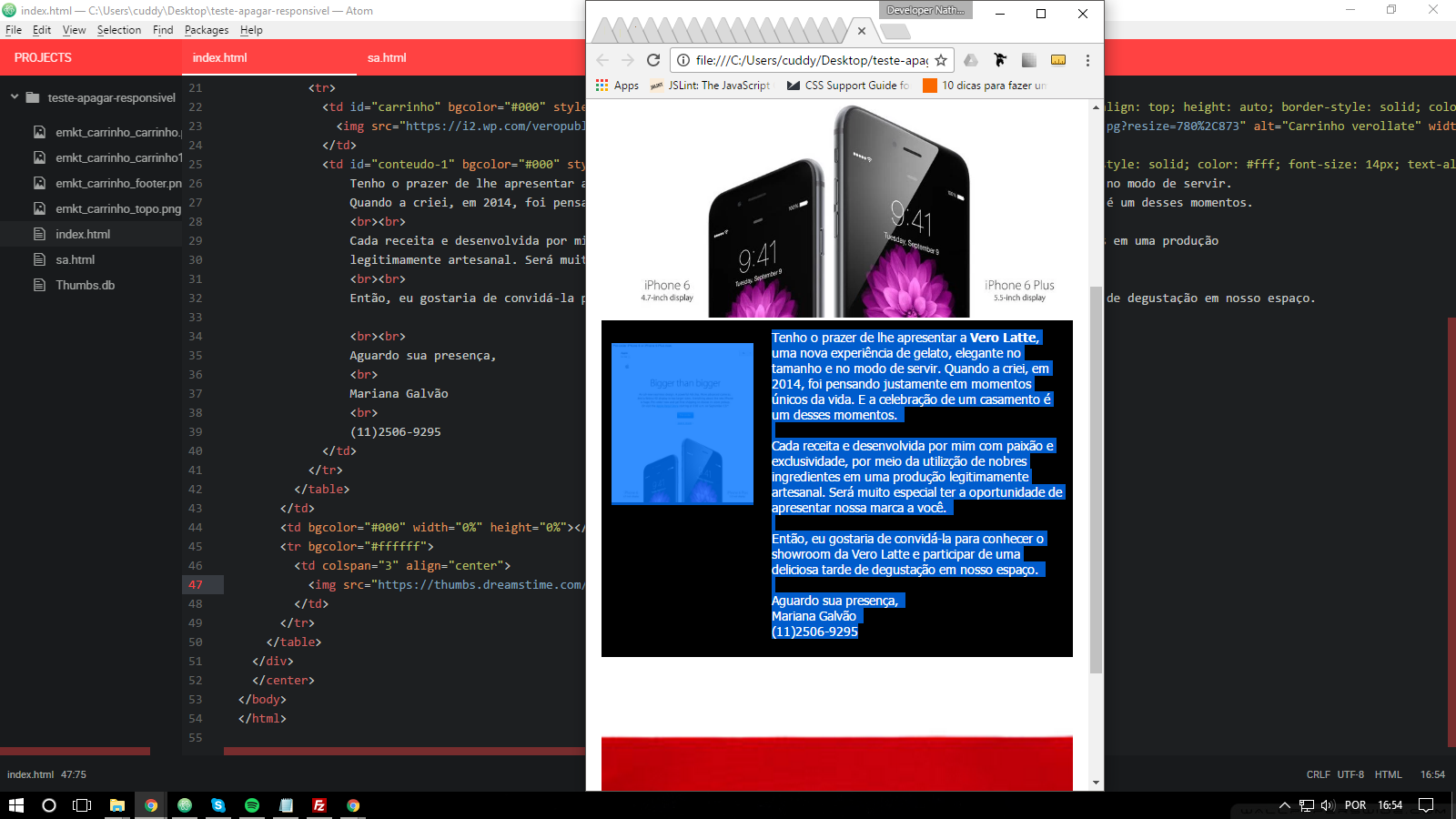Click the Chrome address bar

pyautogui.click(x=810, y=60)
